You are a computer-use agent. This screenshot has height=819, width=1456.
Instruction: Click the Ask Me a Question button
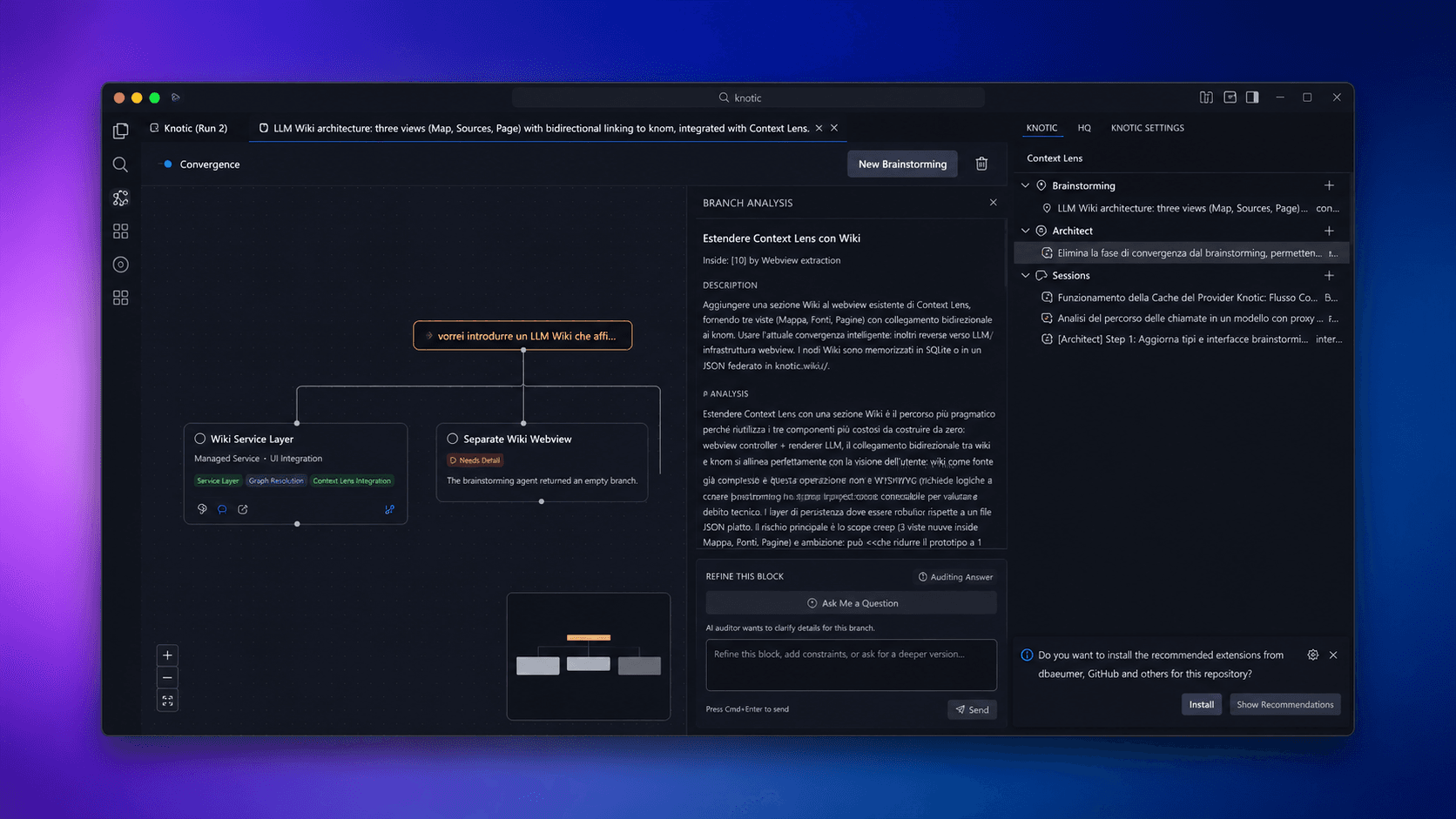point(851,603)
